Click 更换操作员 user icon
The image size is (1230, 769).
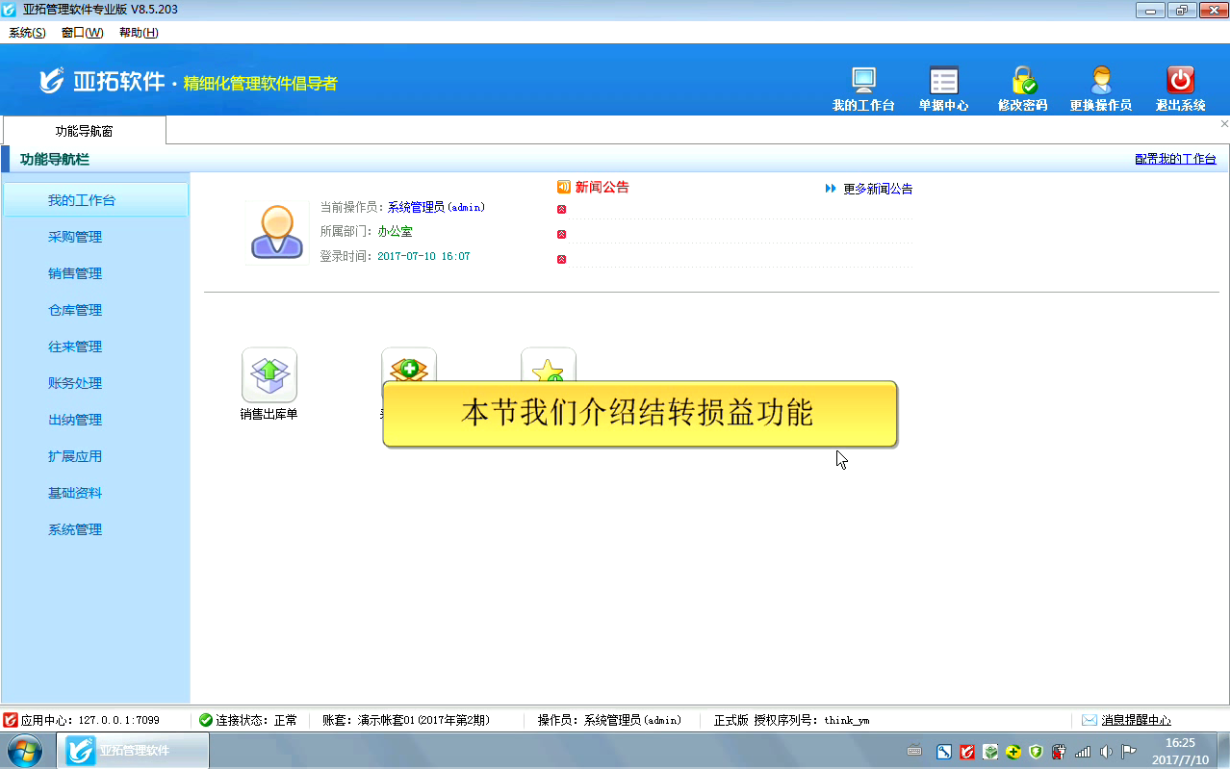click(x=1100, y=82)
